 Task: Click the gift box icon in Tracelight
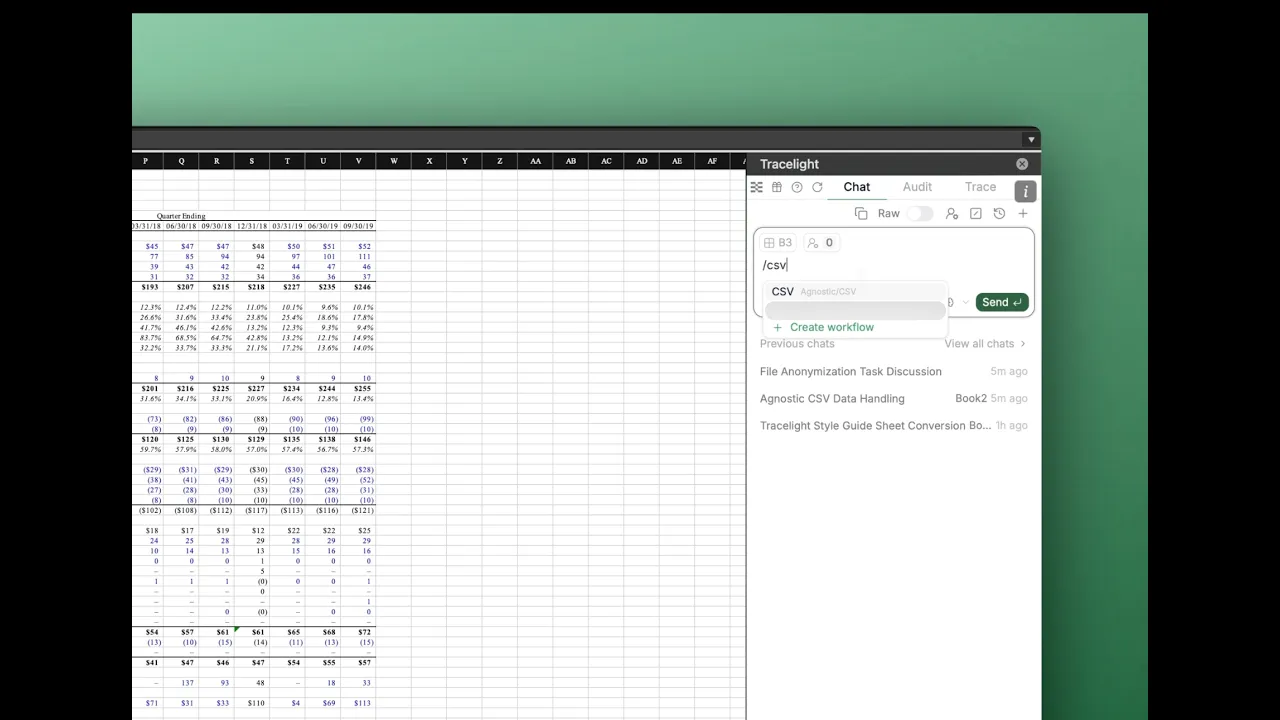(776, 187)
